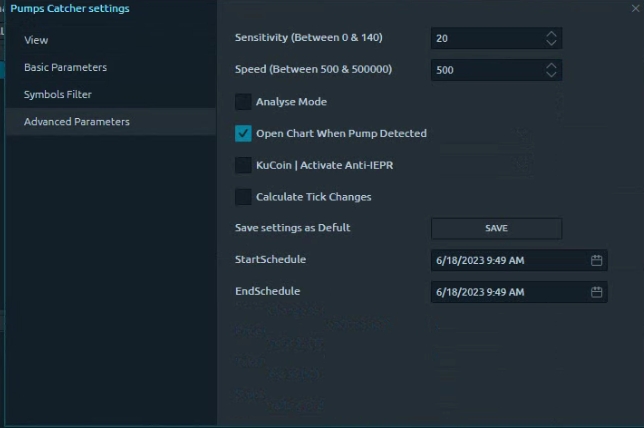Open the Basic Parameters section
Image resolution: width=644 pixels, height=428 pixels.
click(x=66, y=67)
